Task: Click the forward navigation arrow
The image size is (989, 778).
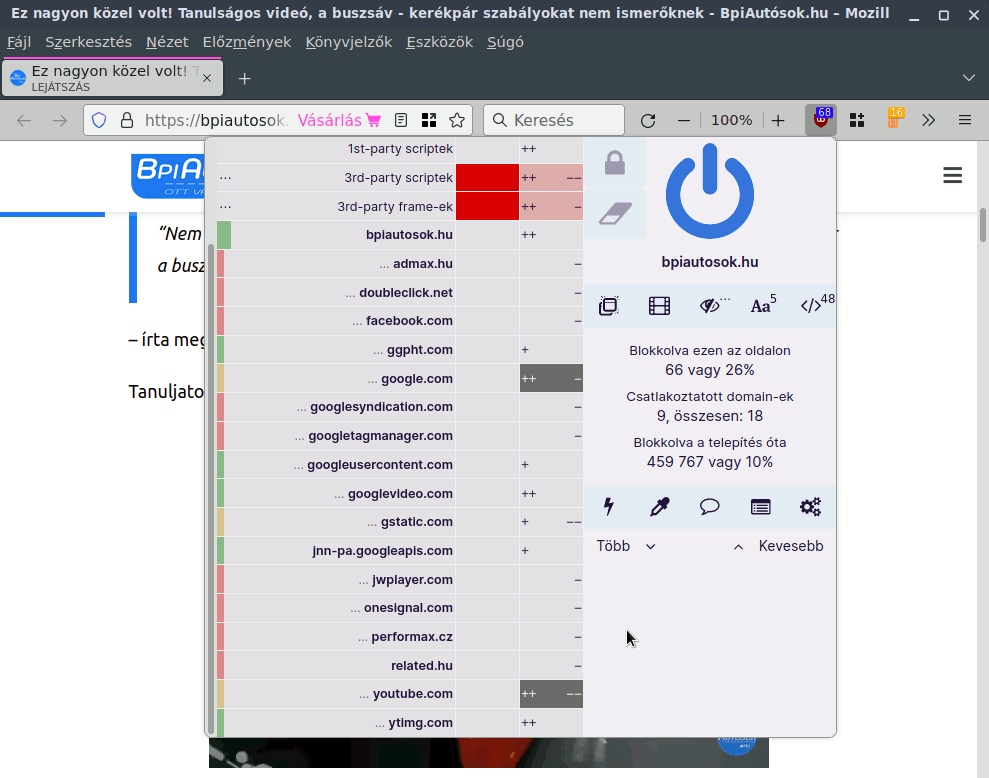Action: [x=60, y=120]
